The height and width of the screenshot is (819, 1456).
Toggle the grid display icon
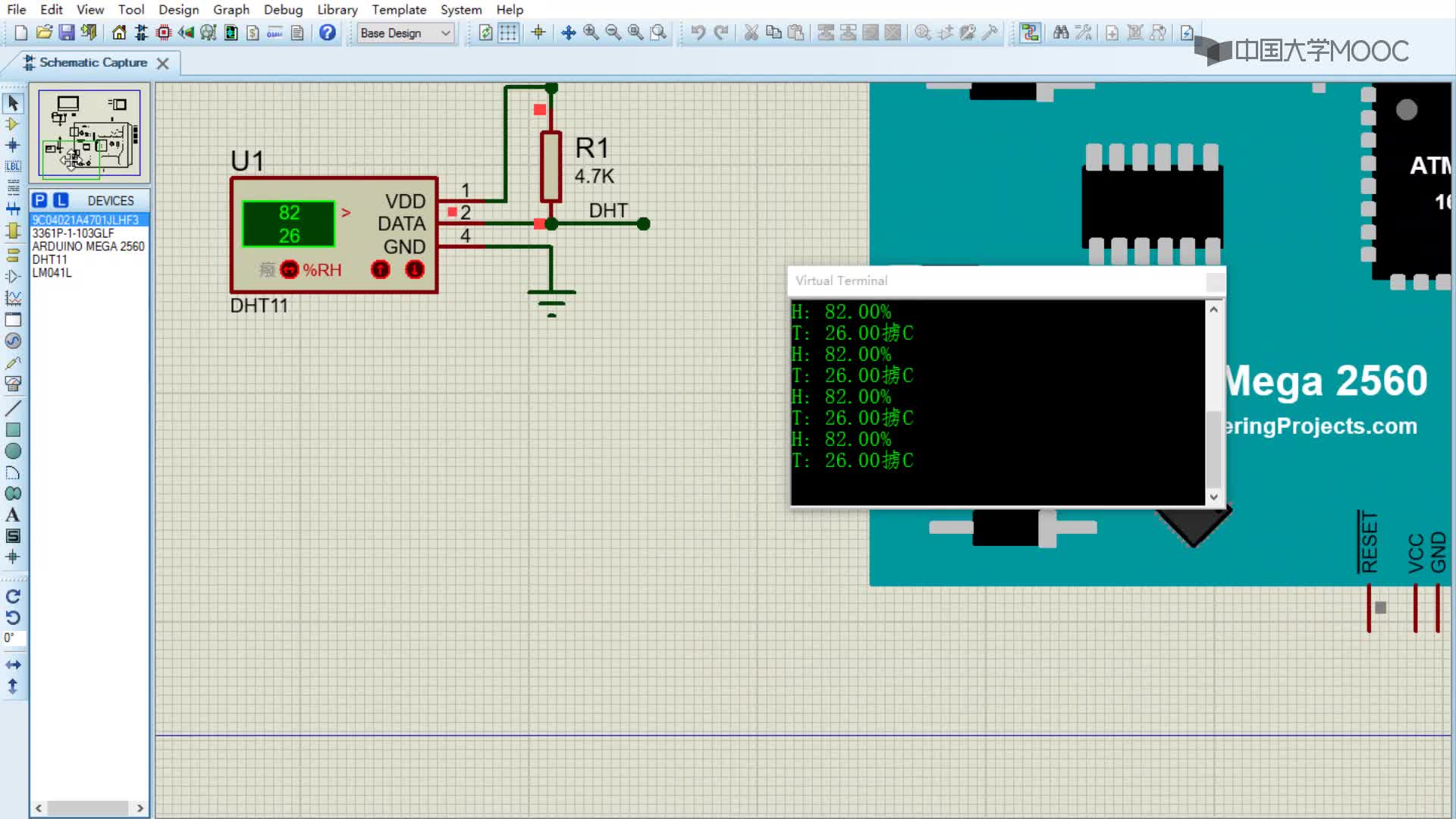[508, 33]
